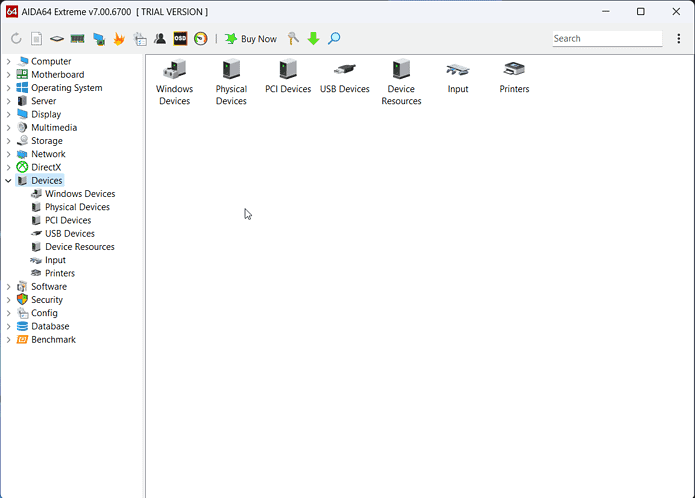This screenshot has width=695, height=498.
Task: Click the memory RAM chip toolbar icon
Action: (x=77, y=39)
